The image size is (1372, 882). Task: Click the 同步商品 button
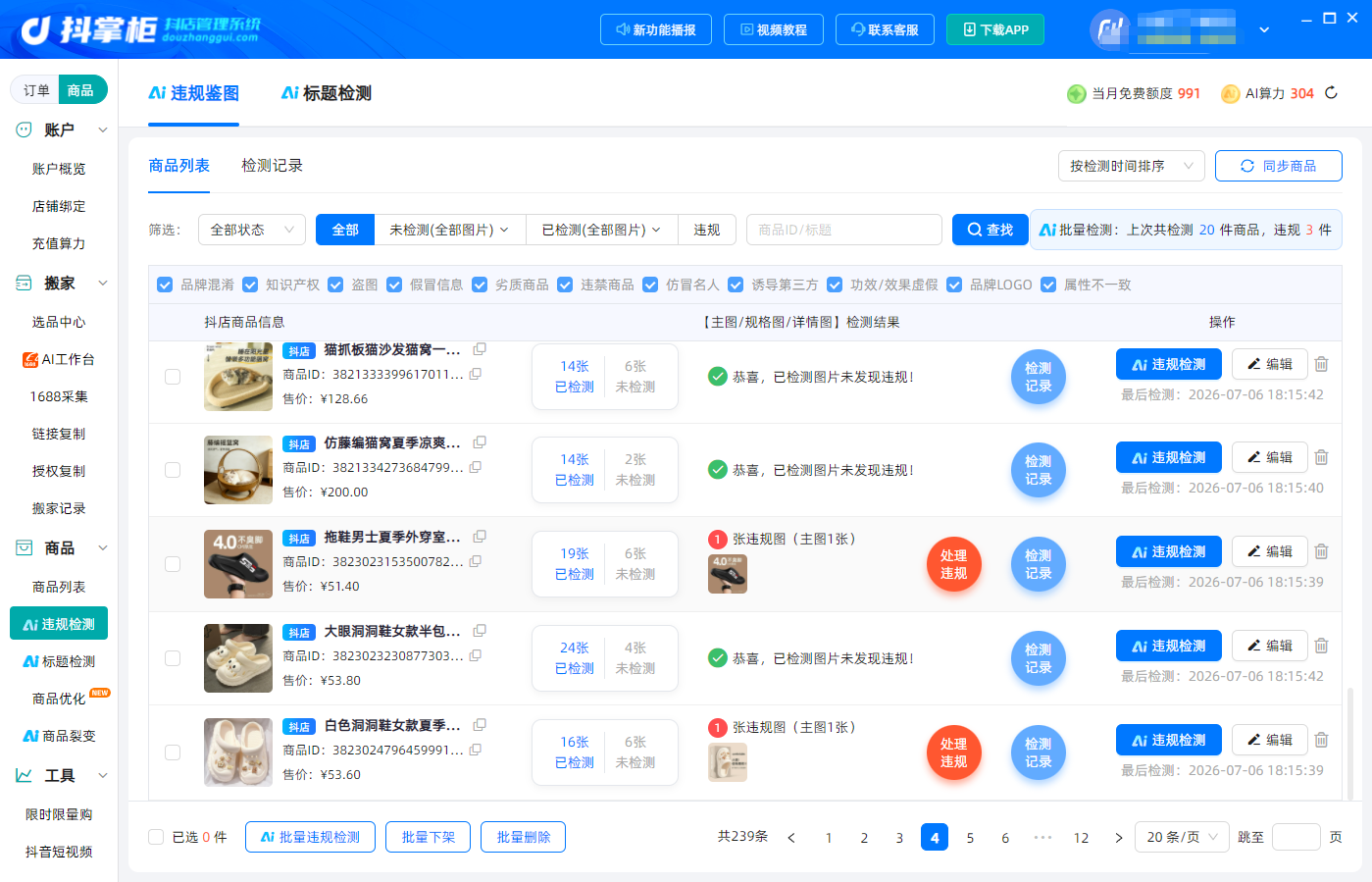(1279, 166)
